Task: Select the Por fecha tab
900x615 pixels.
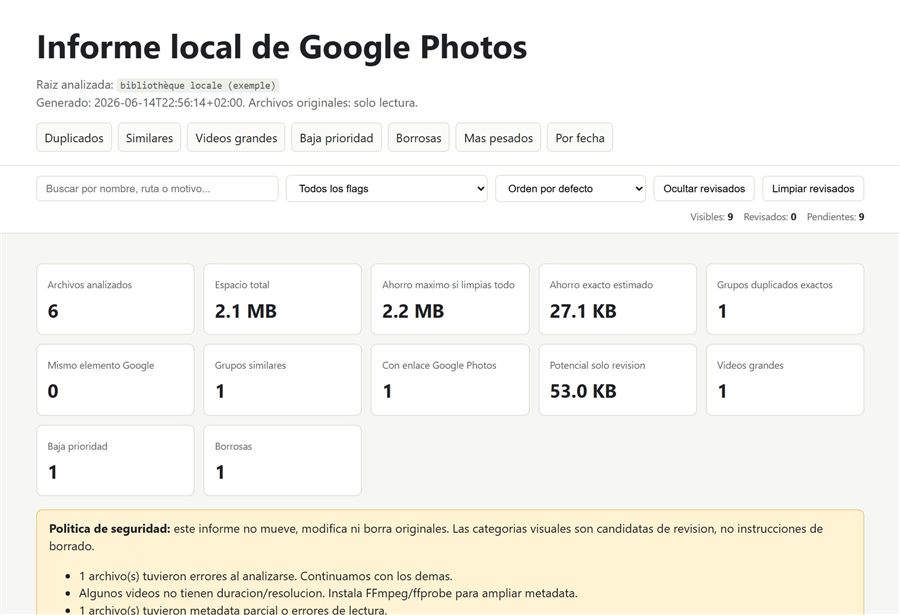Action: [x=580, y=138]
